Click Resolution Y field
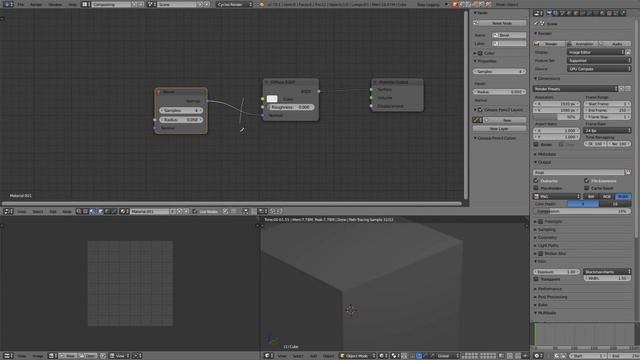This screenshot has height=360, width=640. [557, 110]
